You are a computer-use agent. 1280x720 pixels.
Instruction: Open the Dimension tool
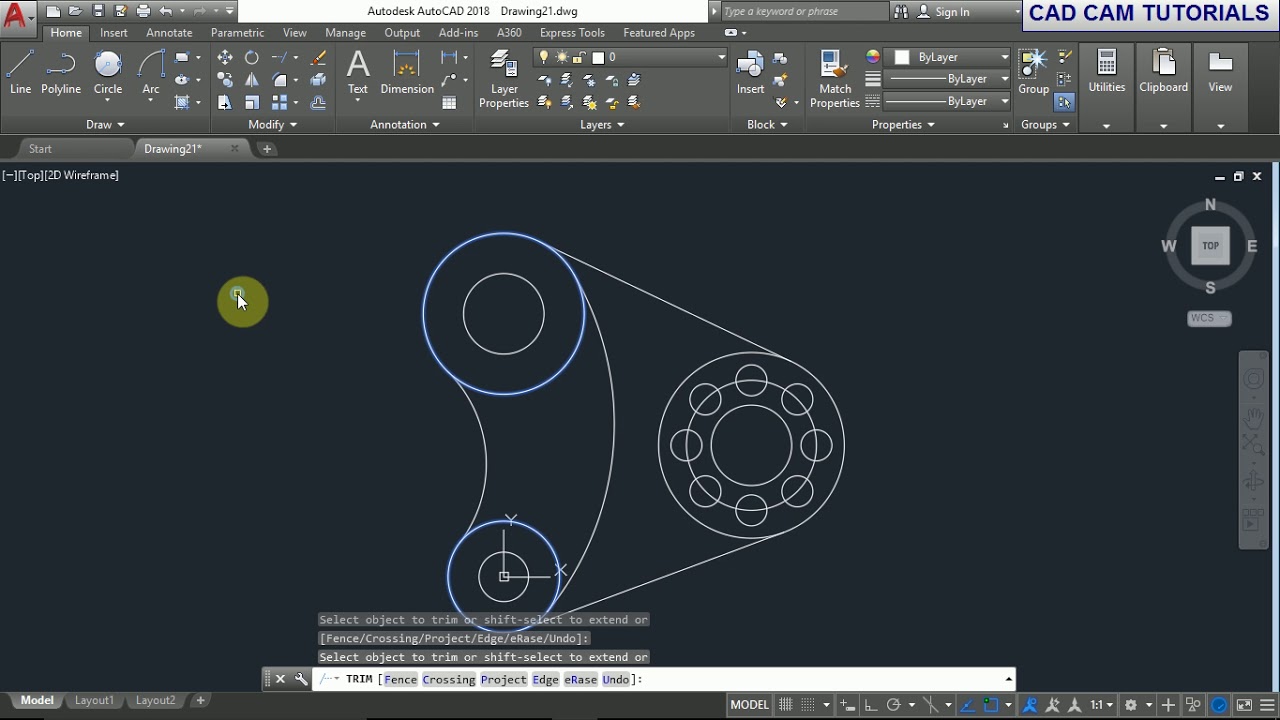pyautogui.click(x=407, y=73)
